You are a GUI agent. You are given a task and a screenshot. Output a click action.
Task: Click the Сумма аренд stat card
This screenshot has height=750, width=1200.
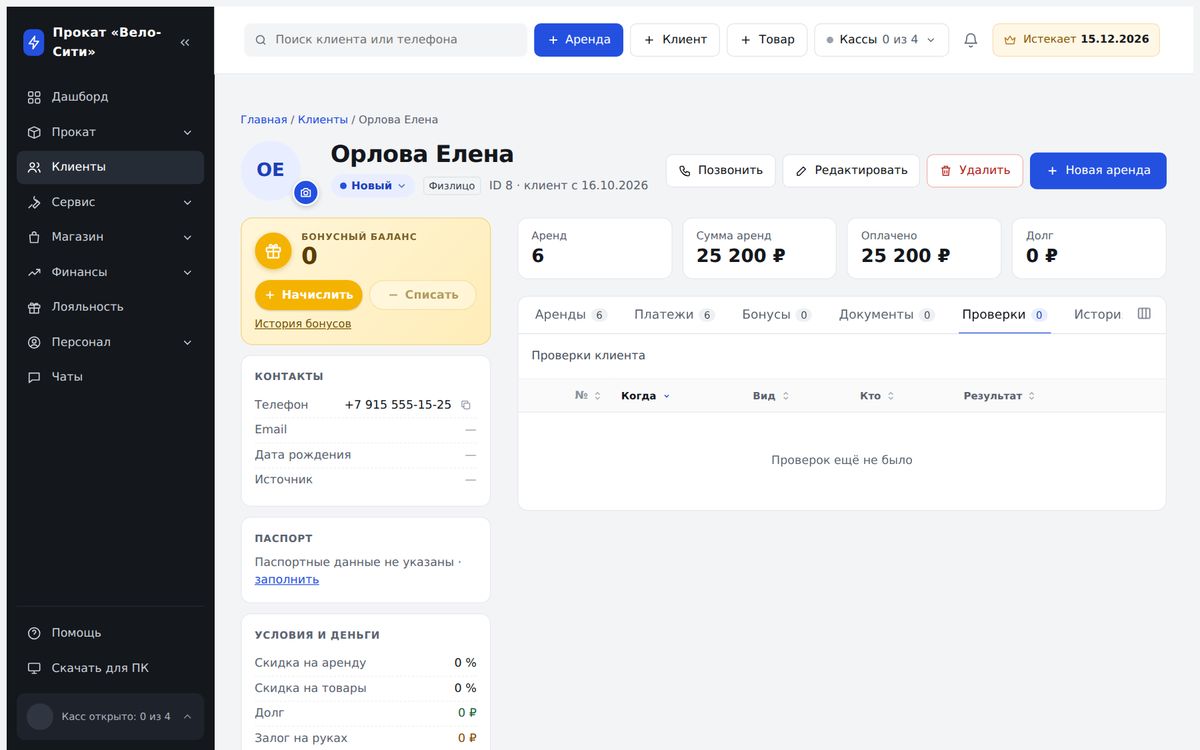[x=760, y=248]
